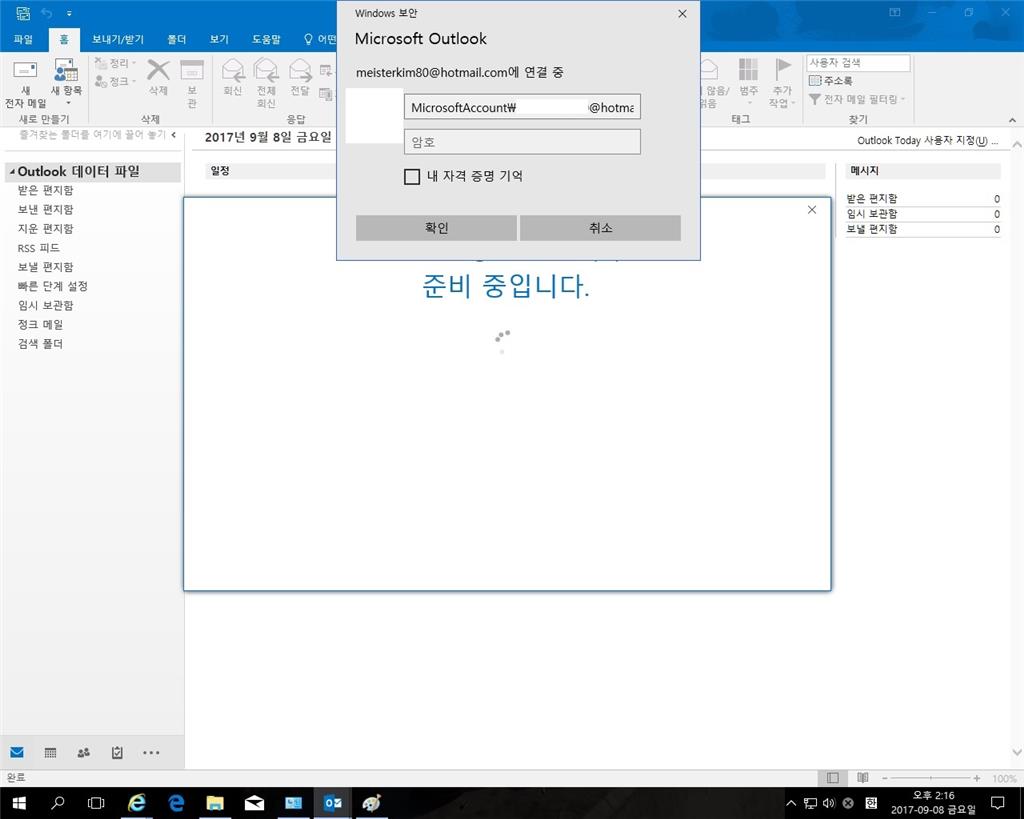Click the Categorize (범주) icon

[x=748, y=69]
